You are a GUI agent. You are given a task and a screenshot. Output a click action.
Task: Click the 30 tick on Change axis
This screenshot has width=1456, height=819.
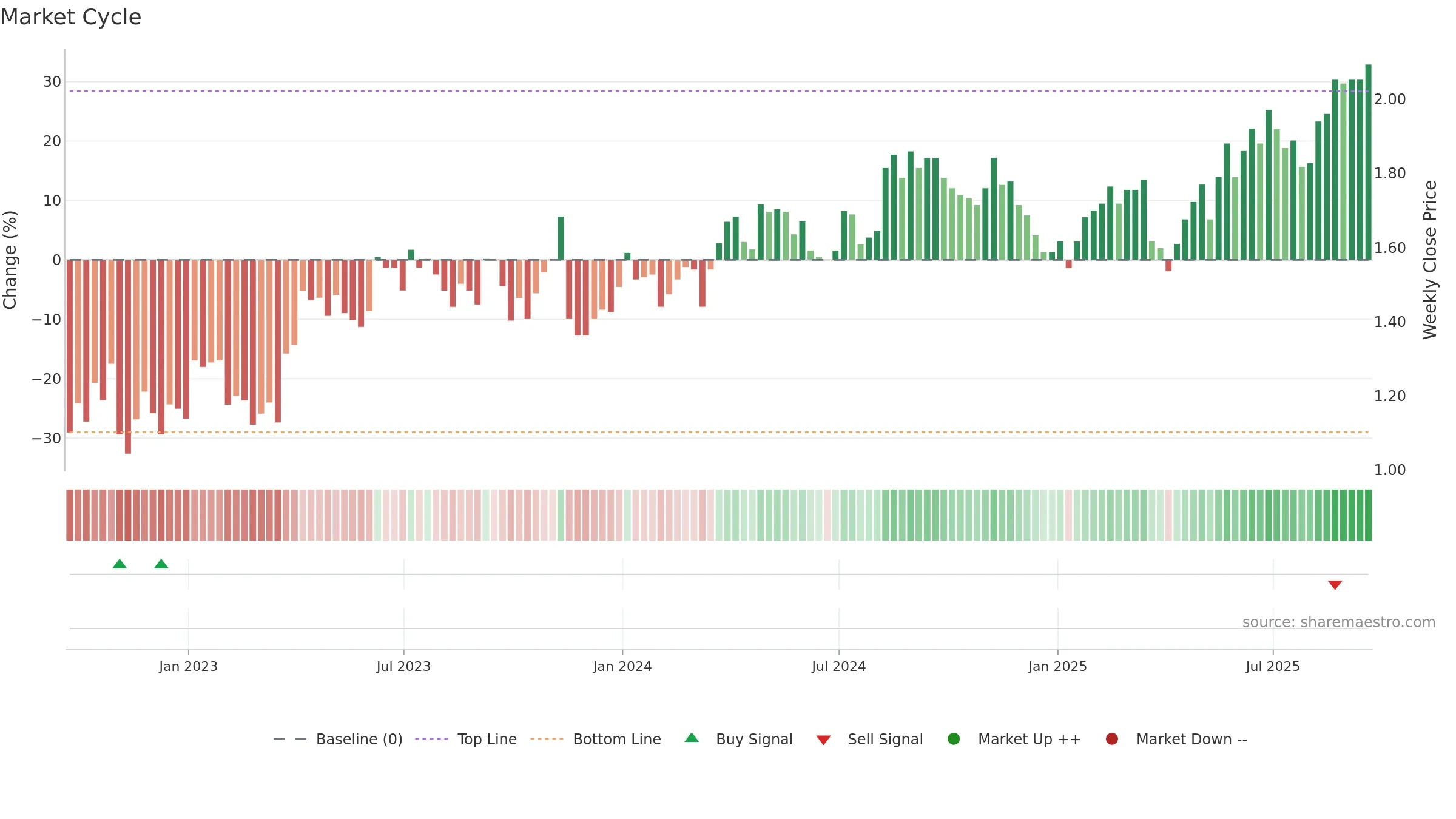(52, 82)
